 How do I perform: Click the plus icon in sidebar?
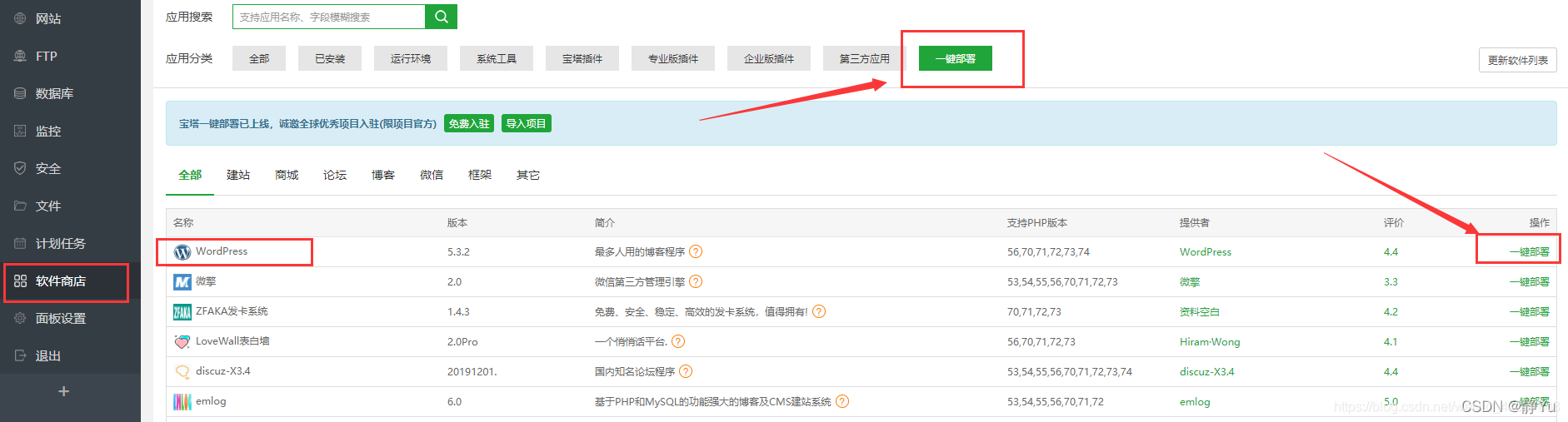(x=63, y=391)
